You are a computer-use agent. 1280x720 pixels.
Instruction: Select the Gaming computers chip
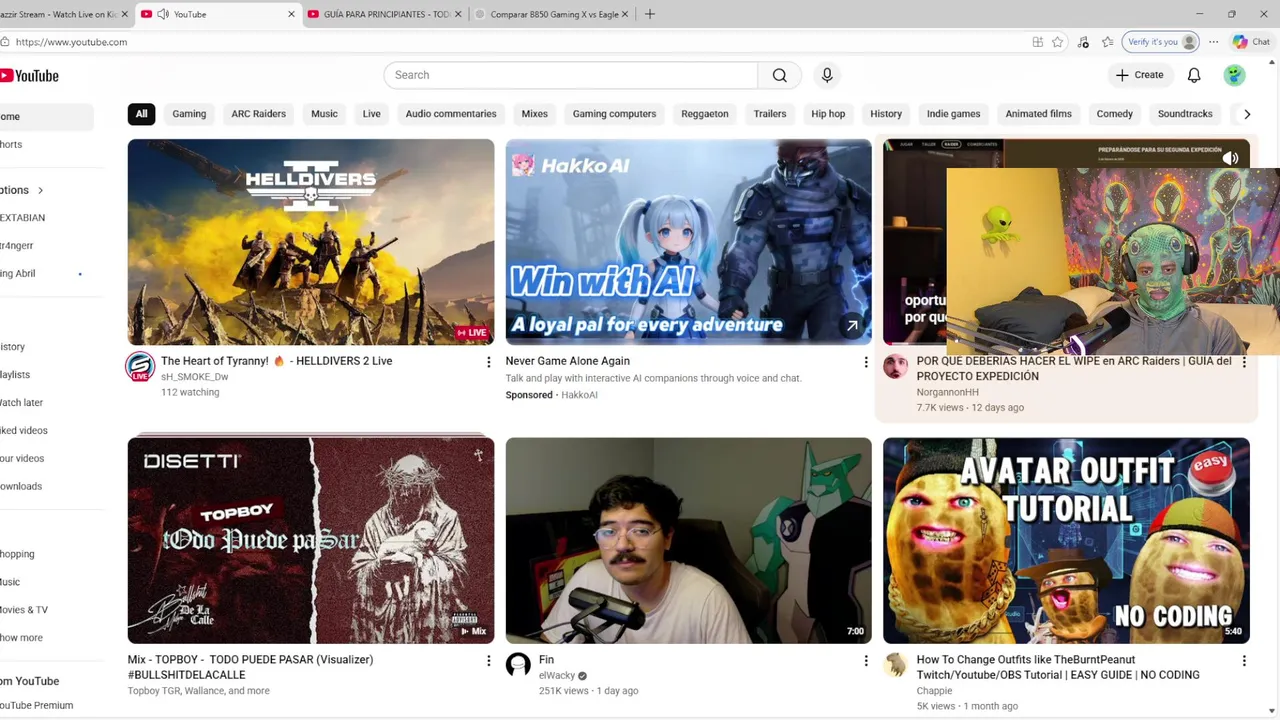[x=614, y=114]
